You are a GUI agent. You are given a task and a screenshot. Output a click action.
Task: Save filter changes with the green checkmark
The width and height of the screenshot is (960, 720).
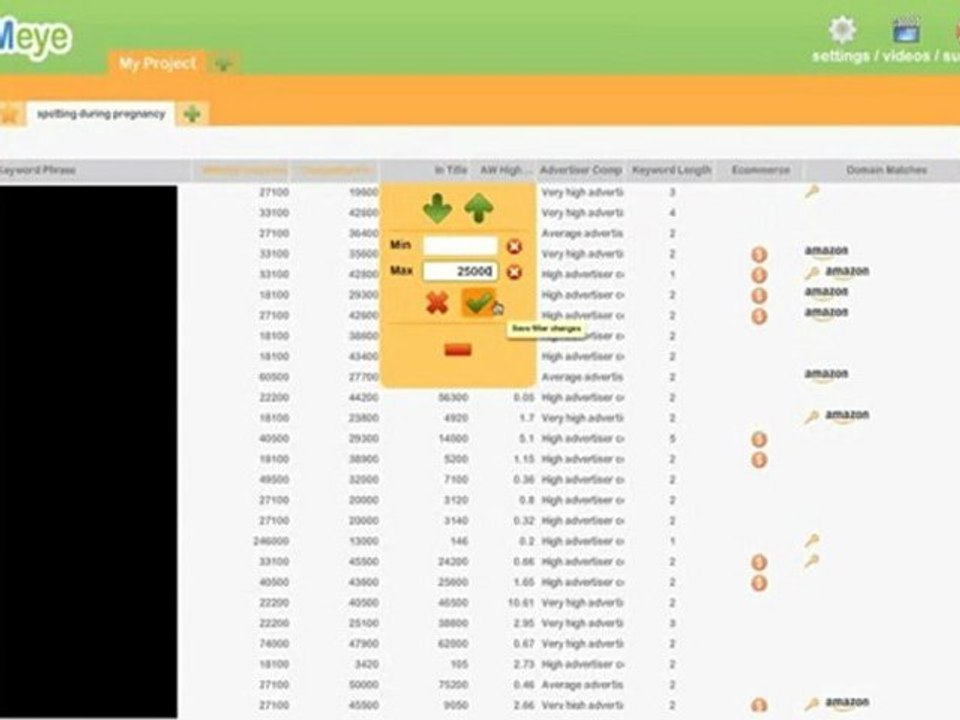click(x=479, y=302)
